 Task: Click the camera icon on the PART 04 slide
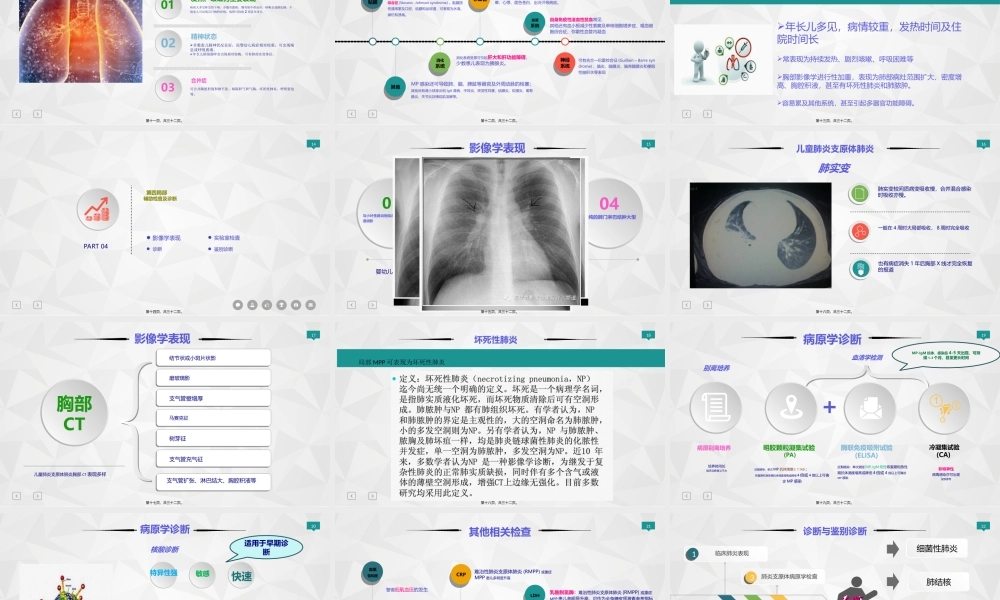click(x=296, y=305)
